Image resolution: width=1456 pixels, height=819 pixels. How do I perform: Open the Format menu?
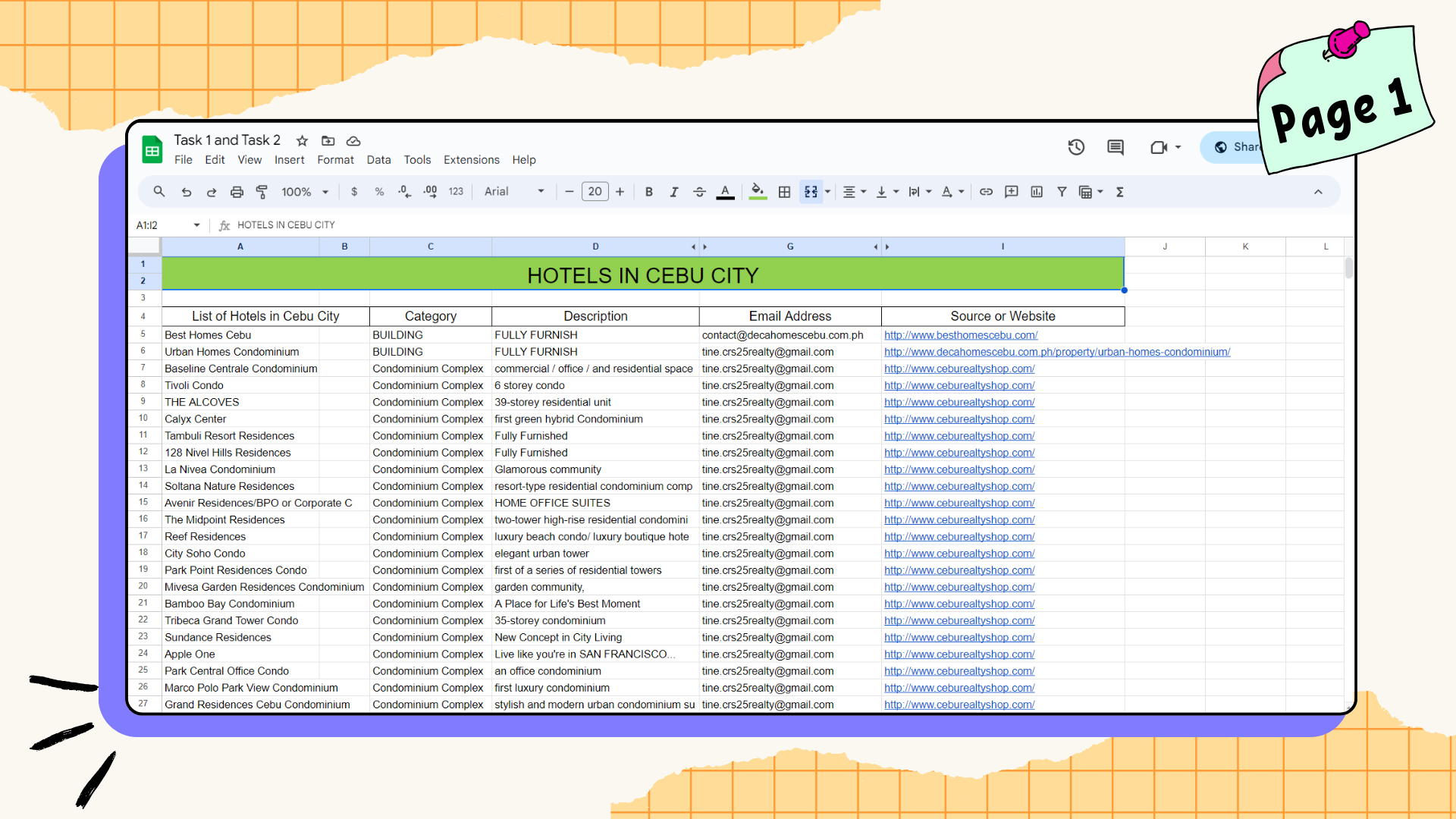(335, 160)
